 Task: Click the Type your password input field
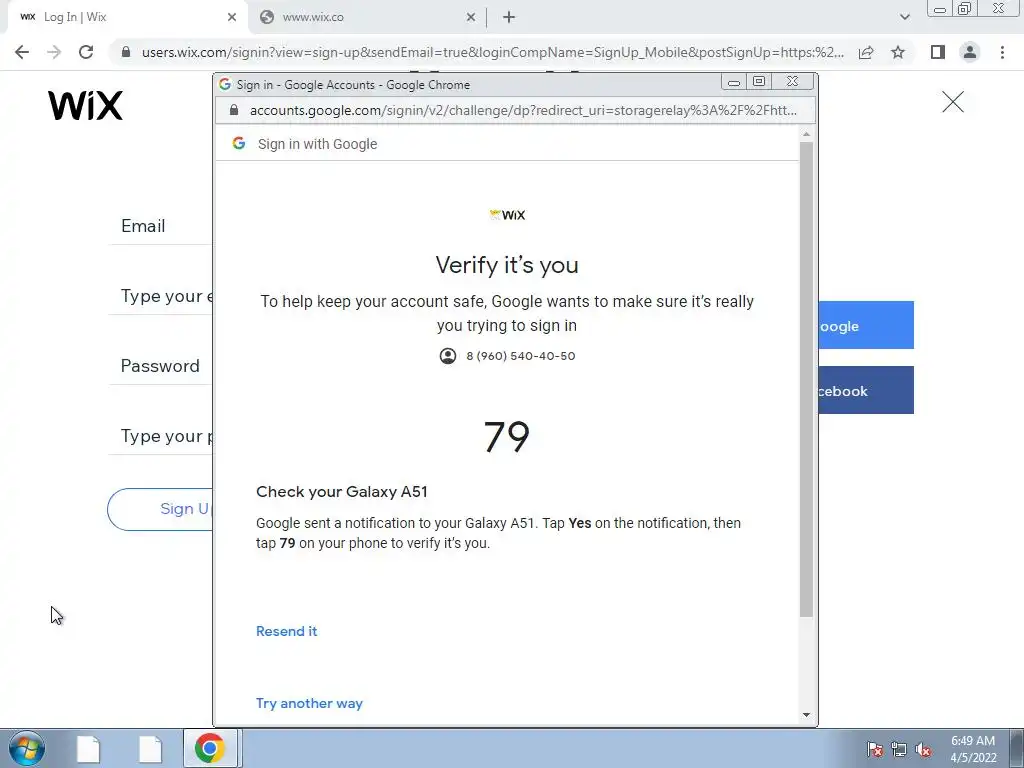pos(161,436)
